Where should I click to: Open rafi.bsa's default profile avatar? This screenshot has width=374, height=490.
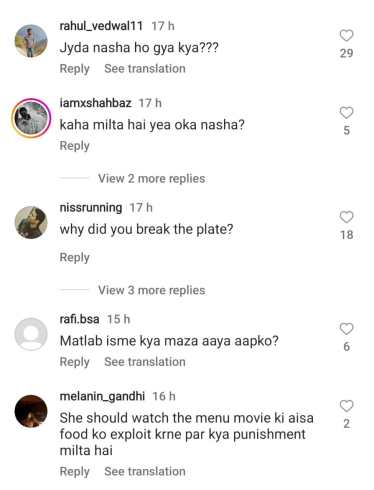31,334
